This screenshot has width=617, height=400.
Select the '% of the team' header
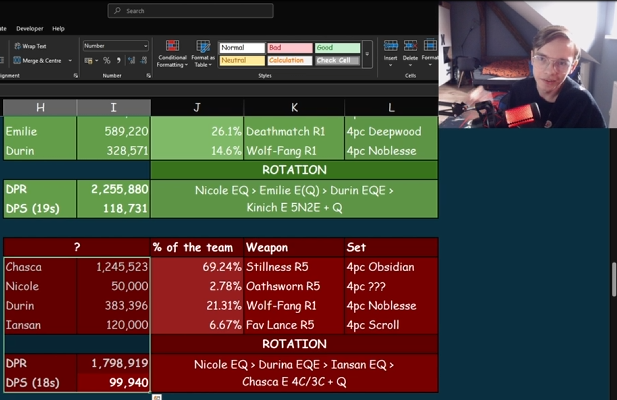(197, 247)
